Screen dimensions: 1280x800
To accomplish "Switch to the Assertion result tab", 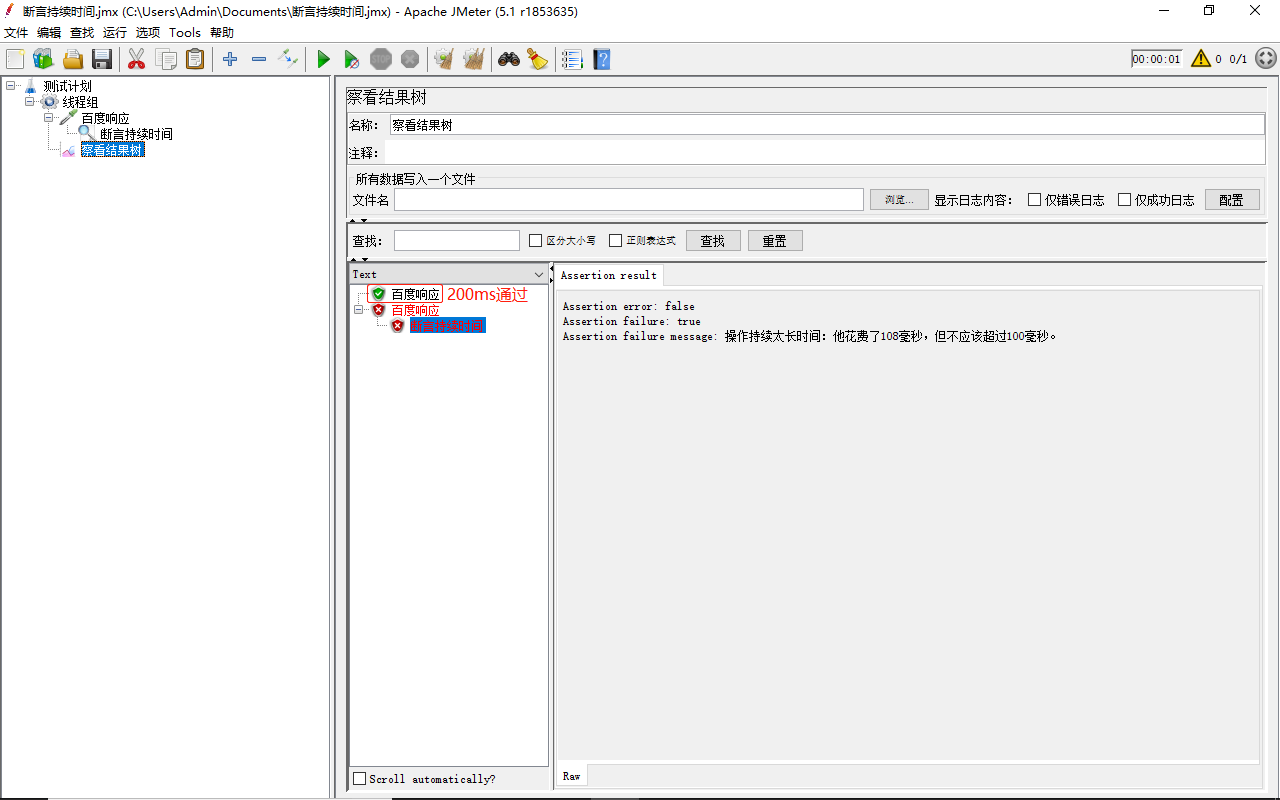I will pos(608,275).
